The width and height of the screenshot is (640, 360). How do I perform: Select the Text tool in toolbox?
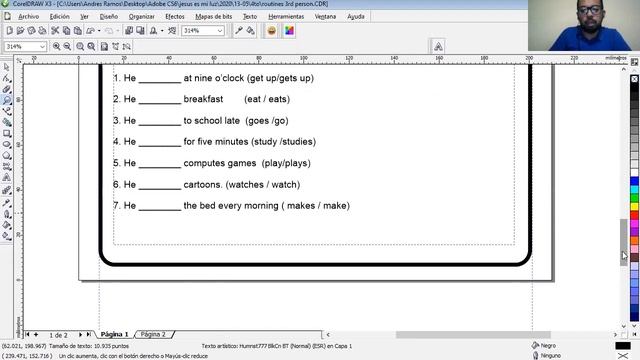tap(7, 178)
